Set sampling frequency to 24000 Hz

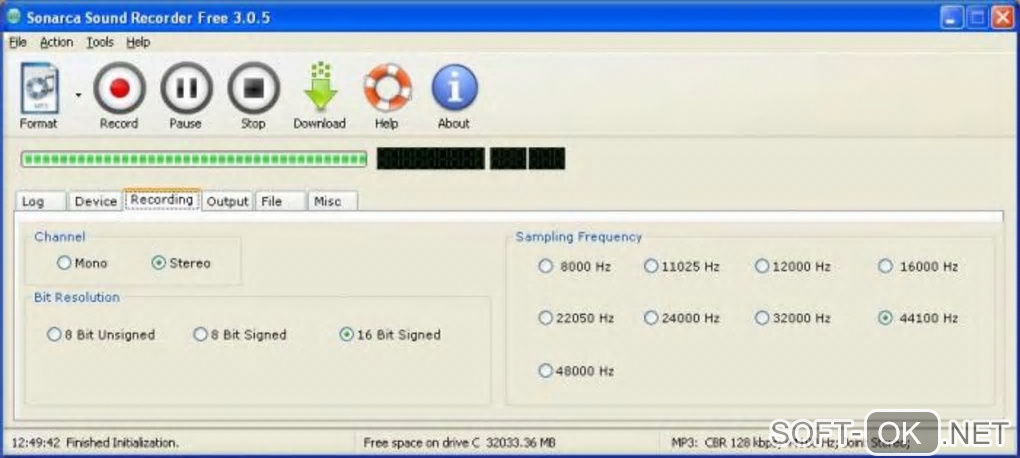[682, 318]
